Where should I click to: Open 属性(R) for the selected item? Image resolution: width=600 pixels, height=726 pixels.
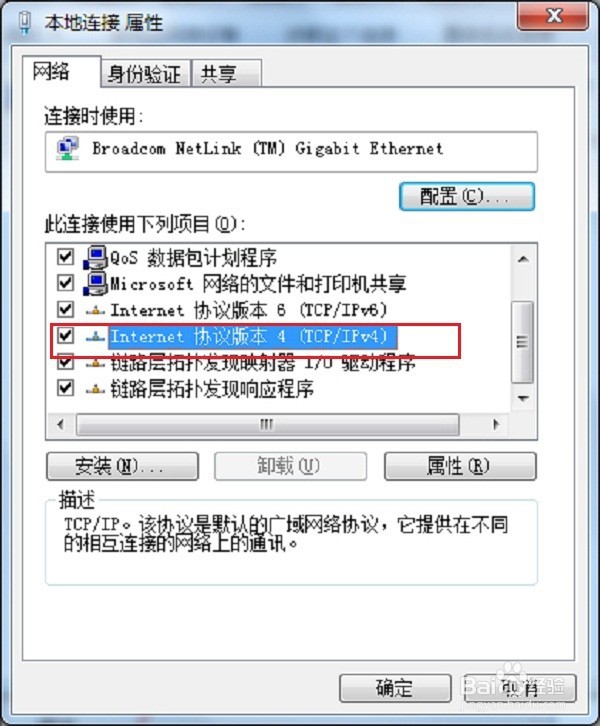click(x=460, y=466)
